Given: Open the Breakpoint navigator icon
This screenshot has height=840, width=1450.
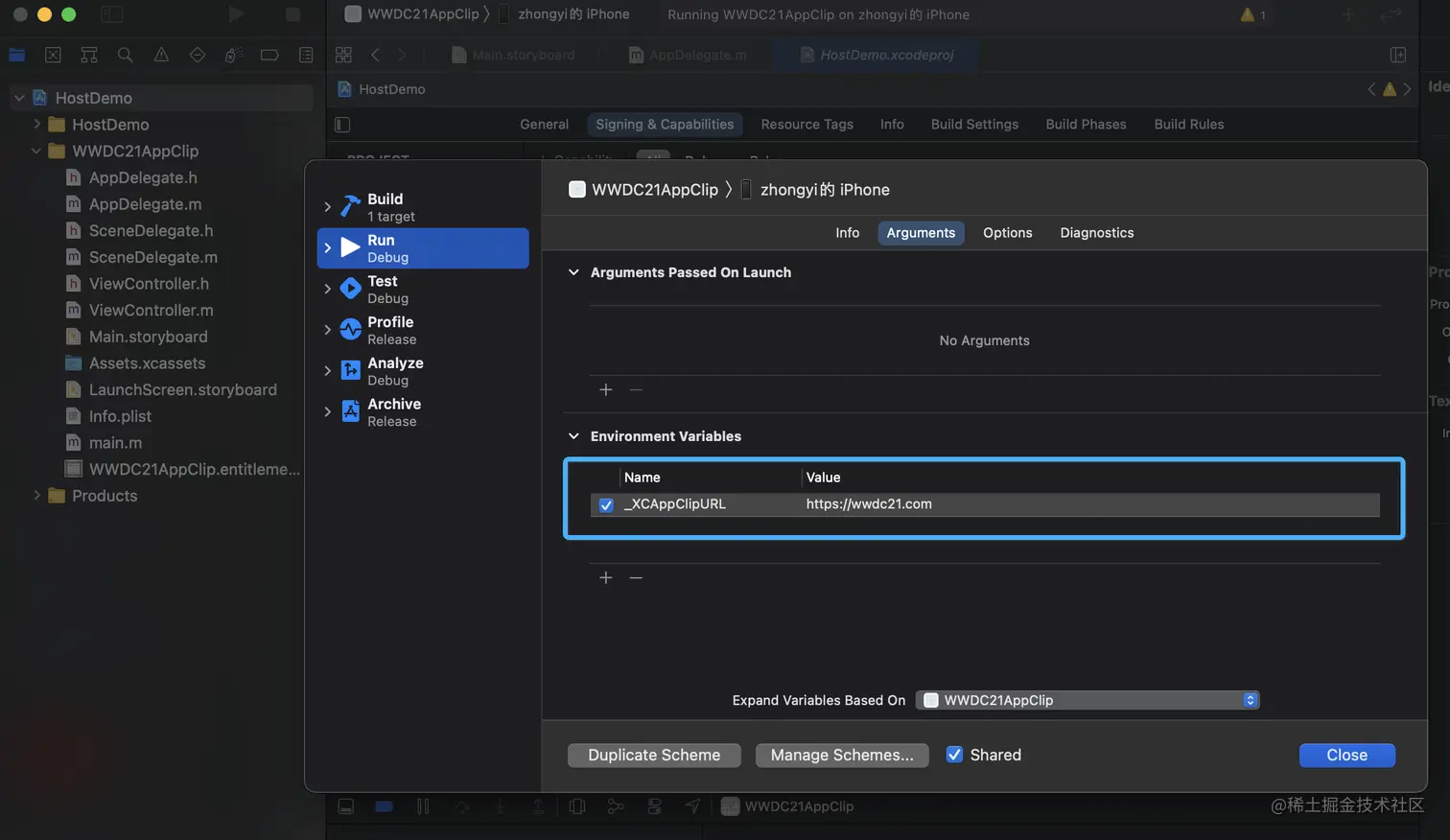Looking at the screenshot, I should click(269, 55).
